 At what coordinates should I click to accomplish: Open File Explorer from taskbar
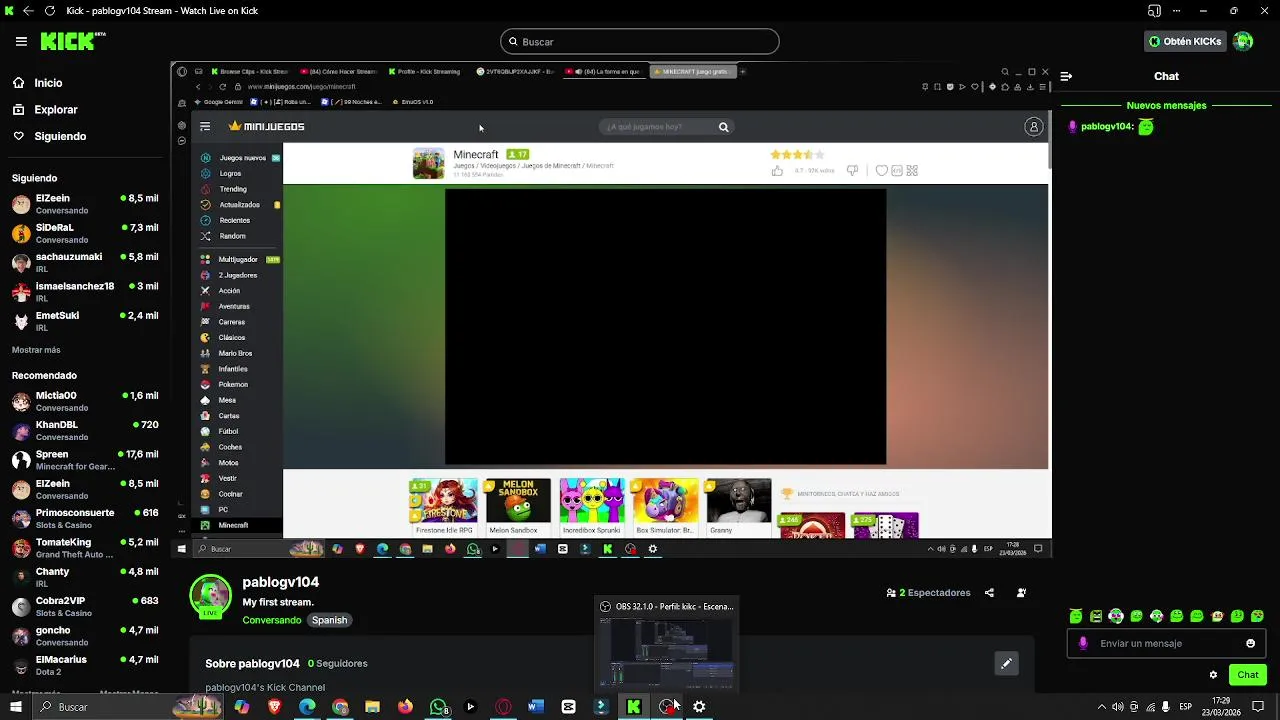[372, 707]
